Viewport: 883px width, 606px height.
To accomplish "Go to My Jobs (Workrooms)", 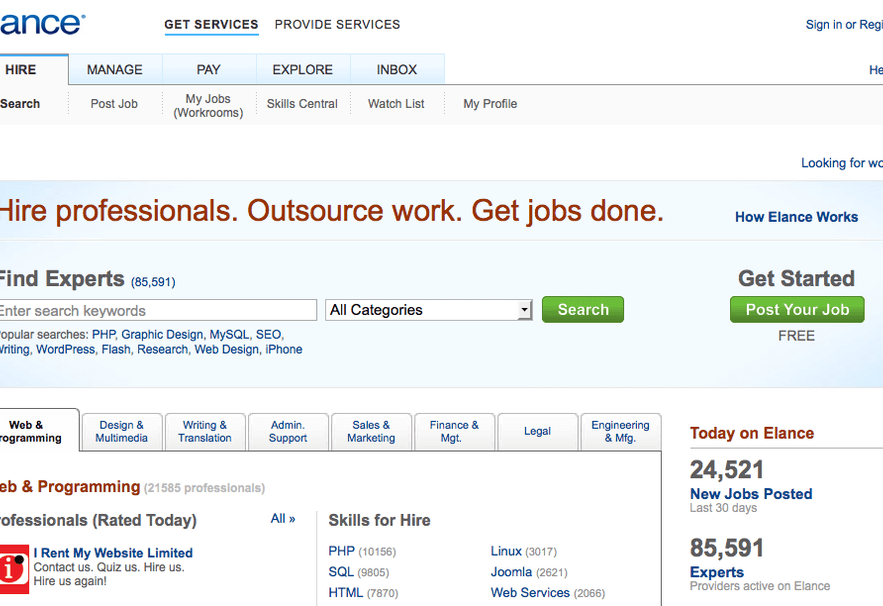I will pyautogui.click(x=208, y=105).
